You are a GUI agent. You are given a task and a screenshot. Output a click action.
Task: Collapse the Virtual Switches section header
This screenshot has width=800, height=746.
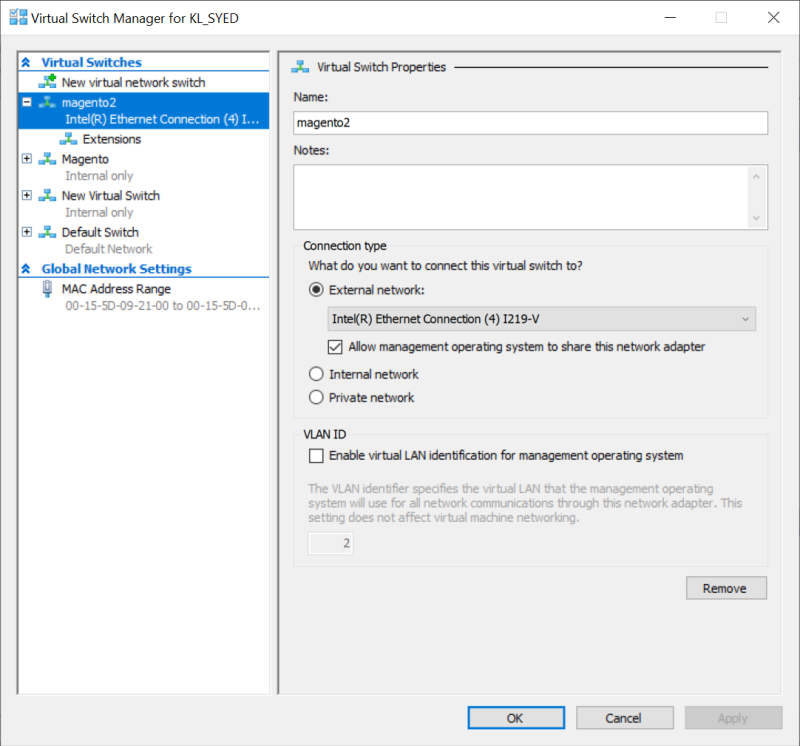pos(27,63)
